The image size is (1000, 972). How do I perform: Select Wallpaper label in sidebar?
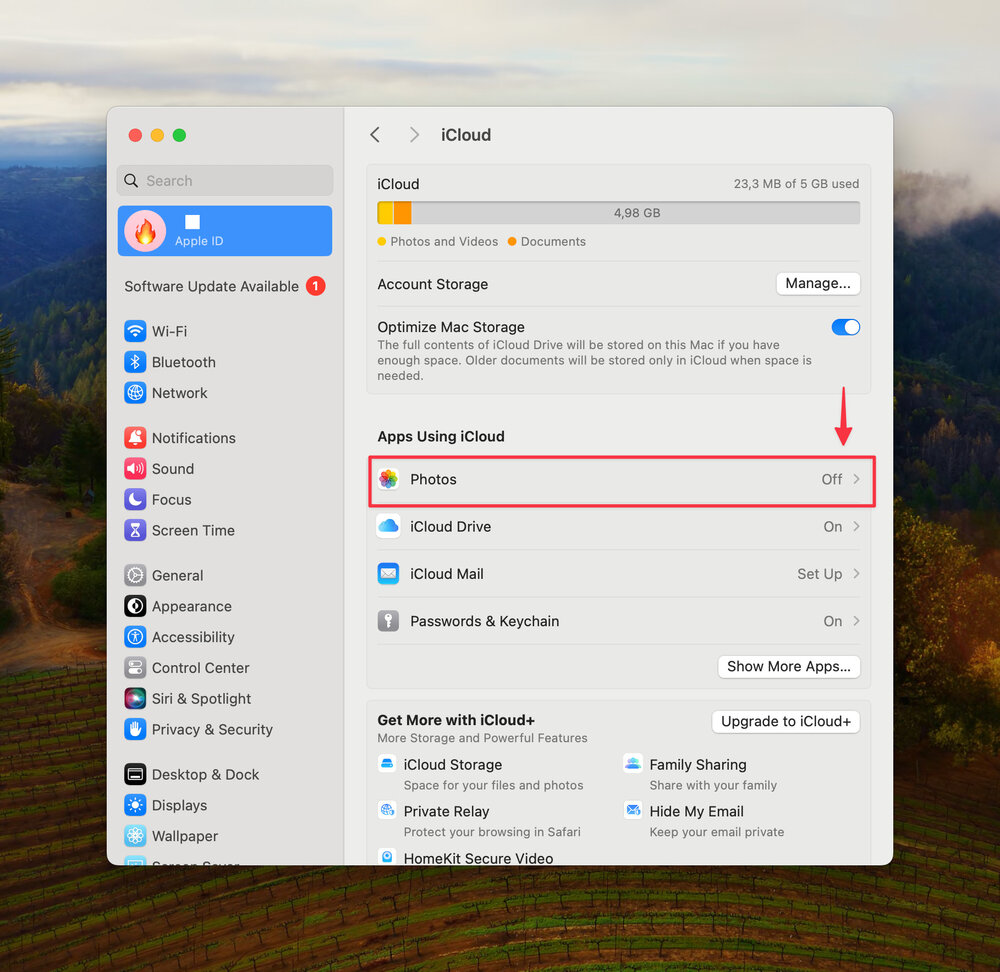185,836
